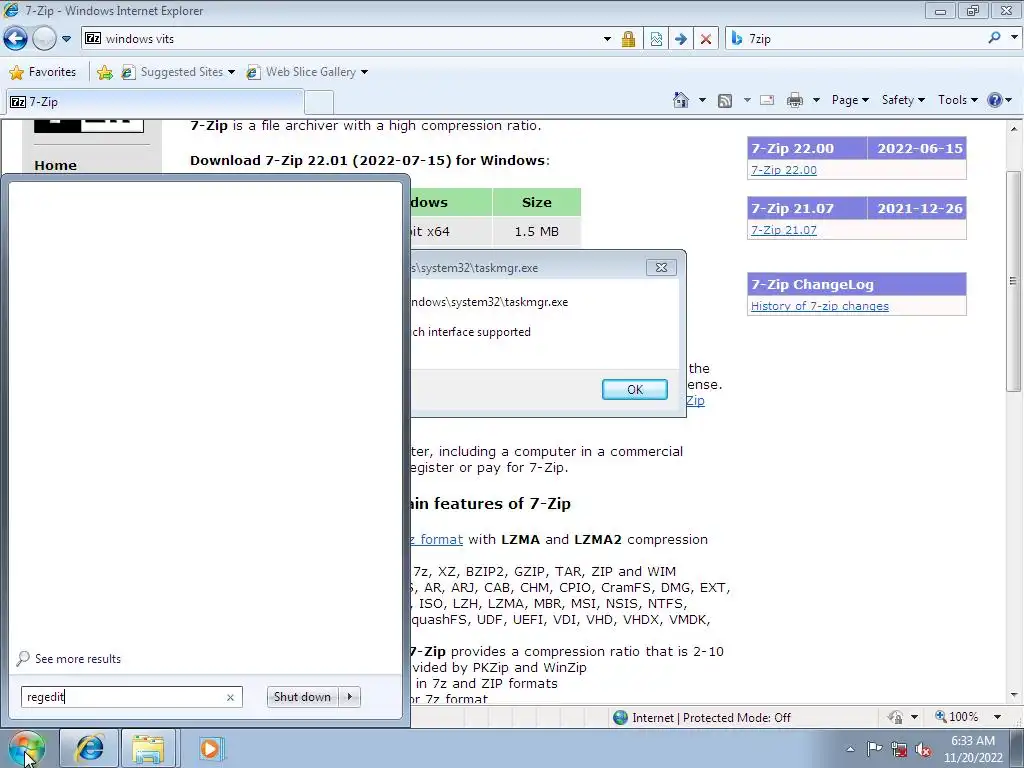Click the Shut down button
Screen dimensions: 1024x768
[x=302, y=697]
